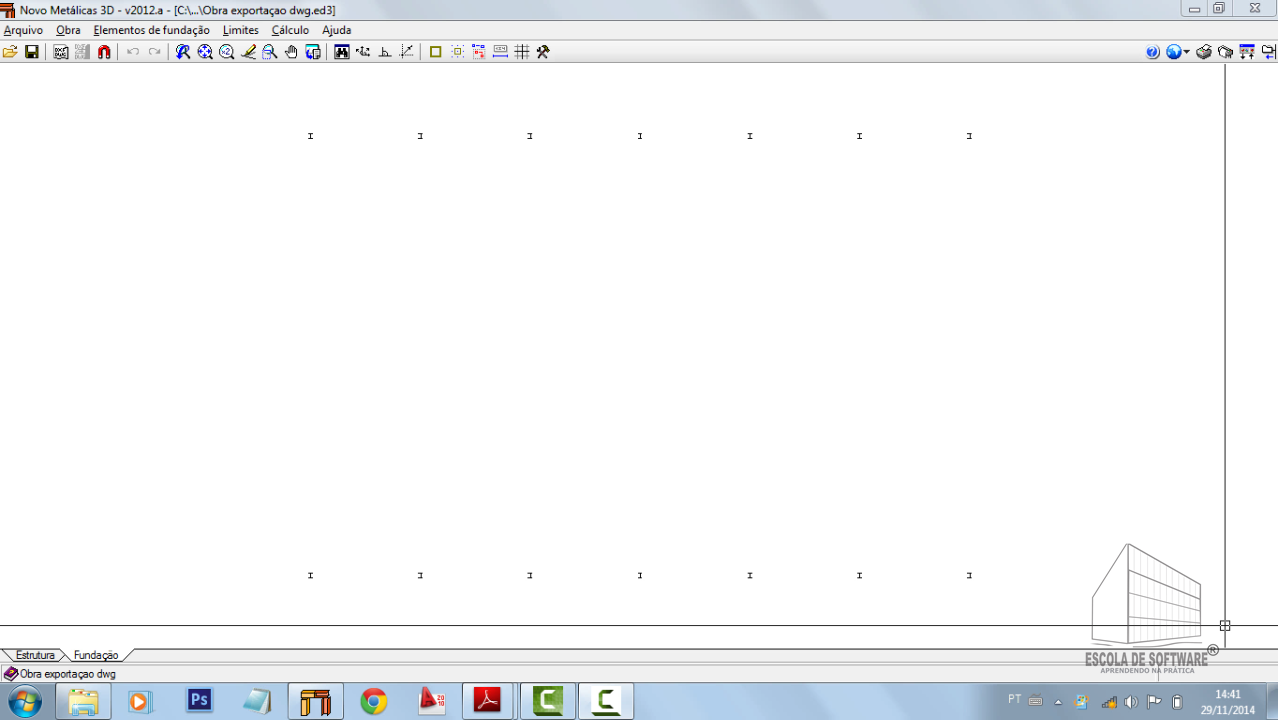1278x720 pixels.
Task: Open the Arquivo menu
Action: (23, 30)
